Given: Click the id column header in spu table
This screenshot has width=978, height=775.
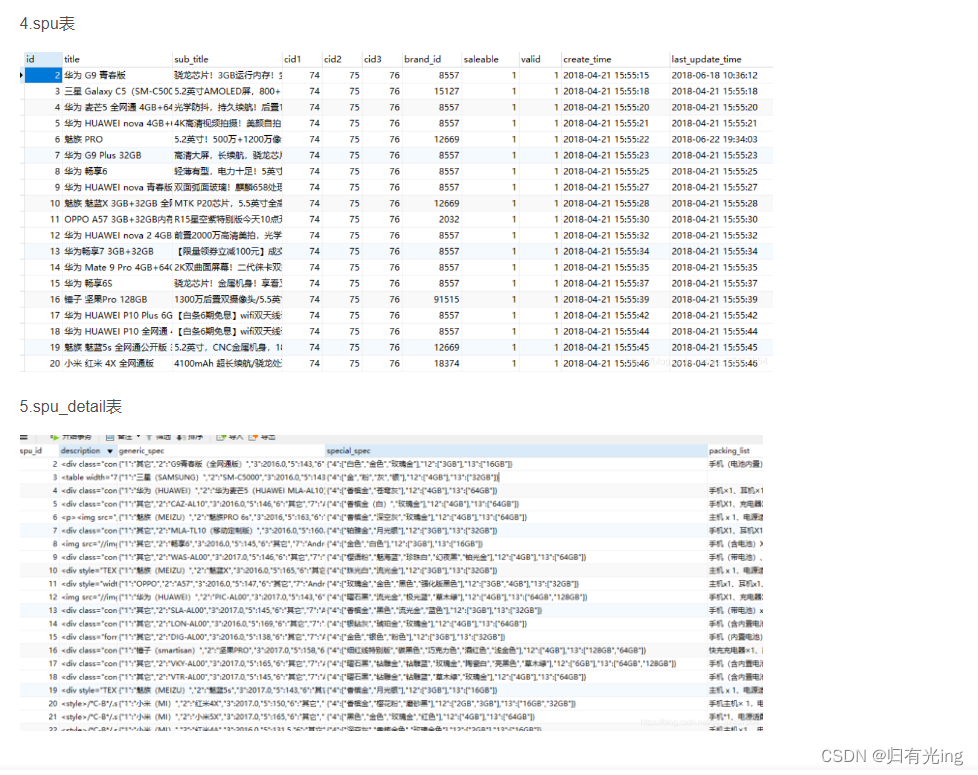Looking at the screenshot, I should [43, 59].
